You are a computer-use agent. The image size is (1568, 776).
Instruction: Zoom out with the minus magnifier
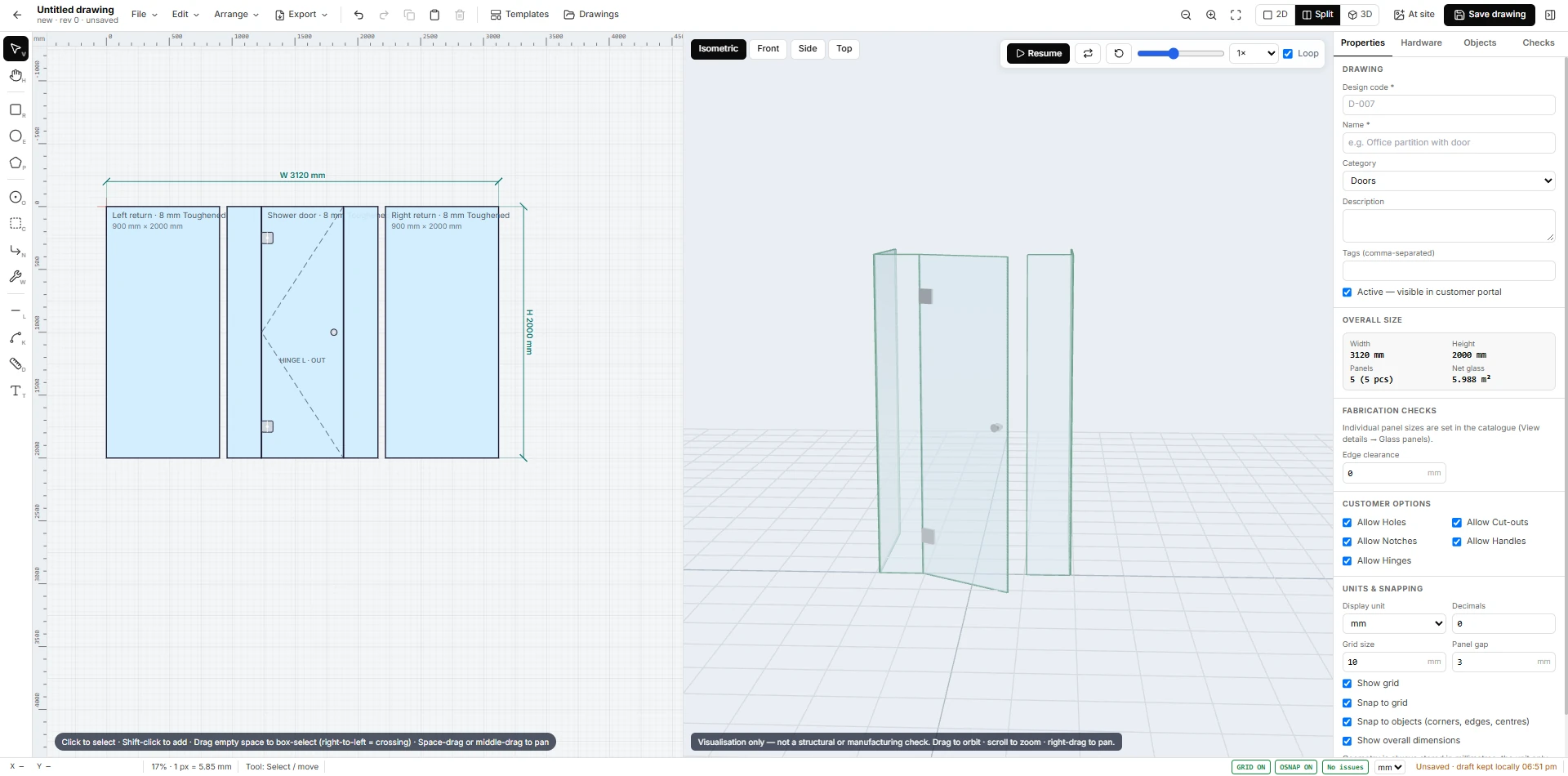coord(1186,15)
